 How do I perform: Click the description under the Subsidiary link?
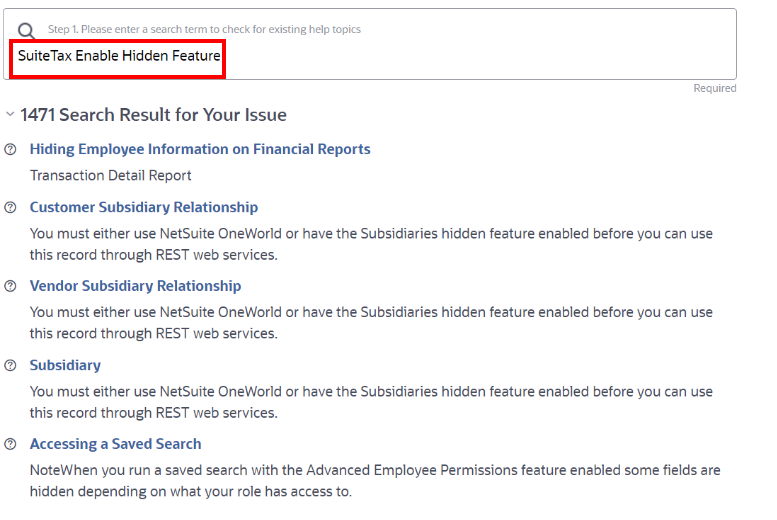tap(371, 401)
